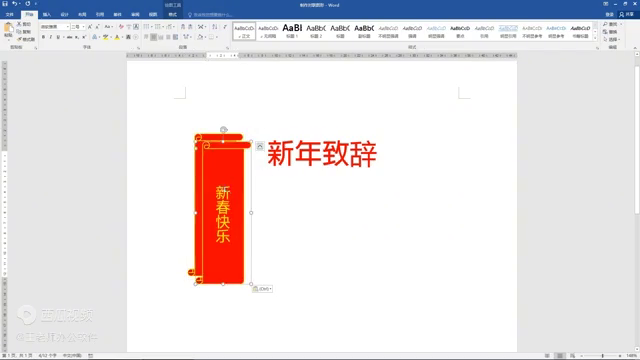The width and height of the screenshot is (640, 360).
Task: Toggle Superscript formatting
Action: tap(84, 37)
